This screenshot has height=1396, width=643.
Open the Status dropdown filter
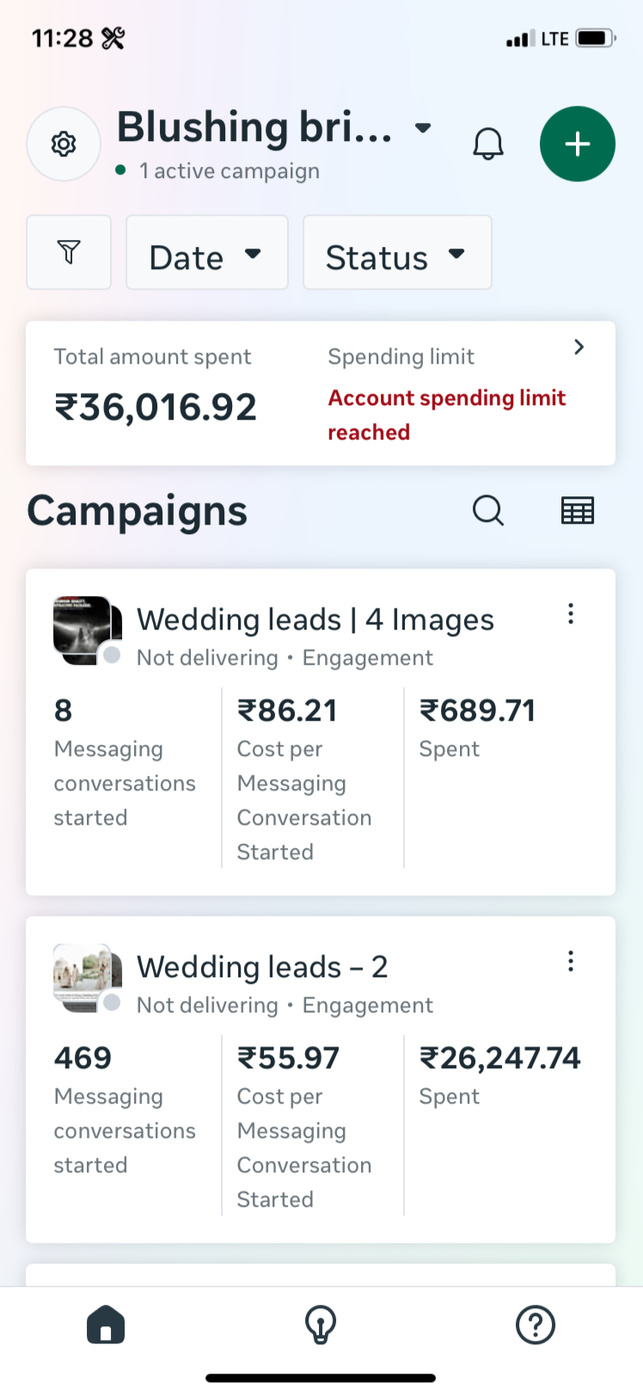tap(397, 253)
